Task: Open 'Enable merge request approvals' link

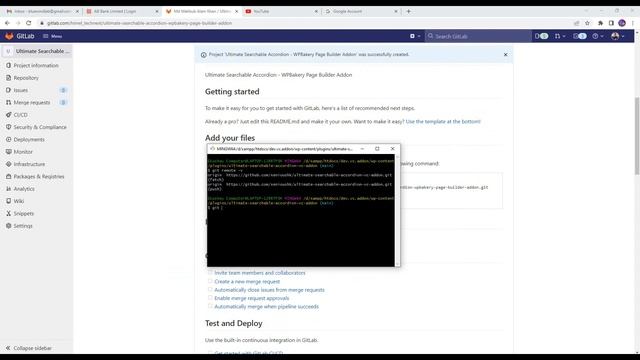Action: [251, 298]
